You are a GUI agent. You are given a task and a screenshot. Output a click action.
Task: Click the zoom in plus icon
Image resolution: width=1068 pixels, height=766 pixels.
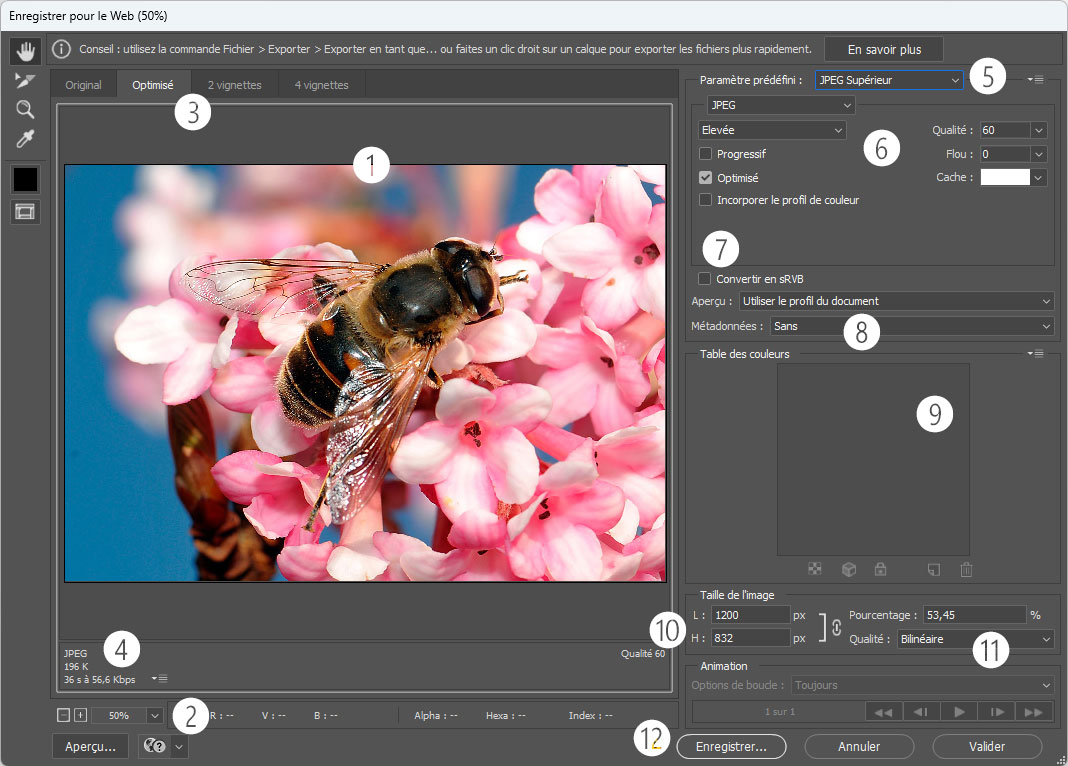(80, 715)
